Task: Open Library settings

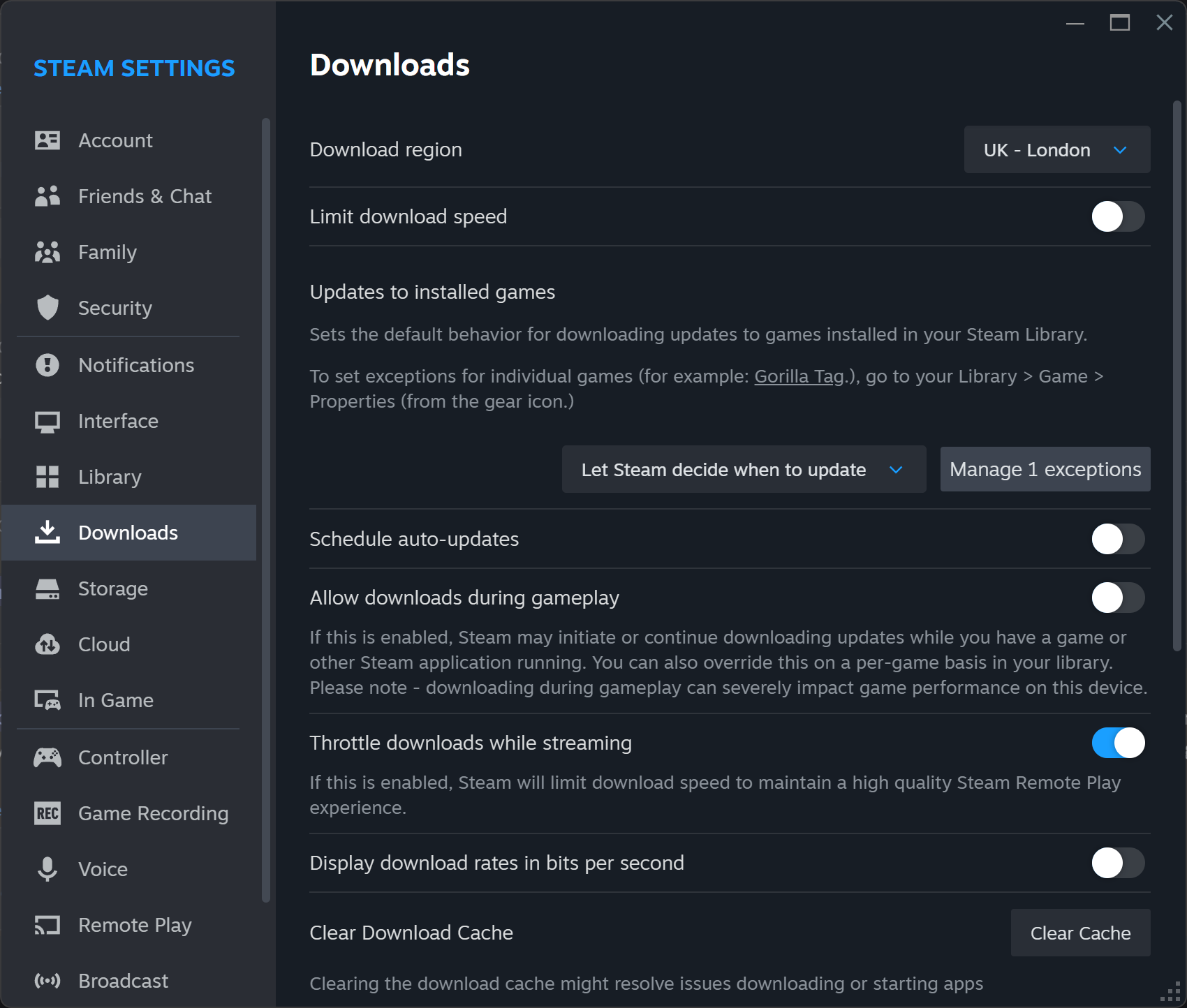Action: tap(129, 477)
